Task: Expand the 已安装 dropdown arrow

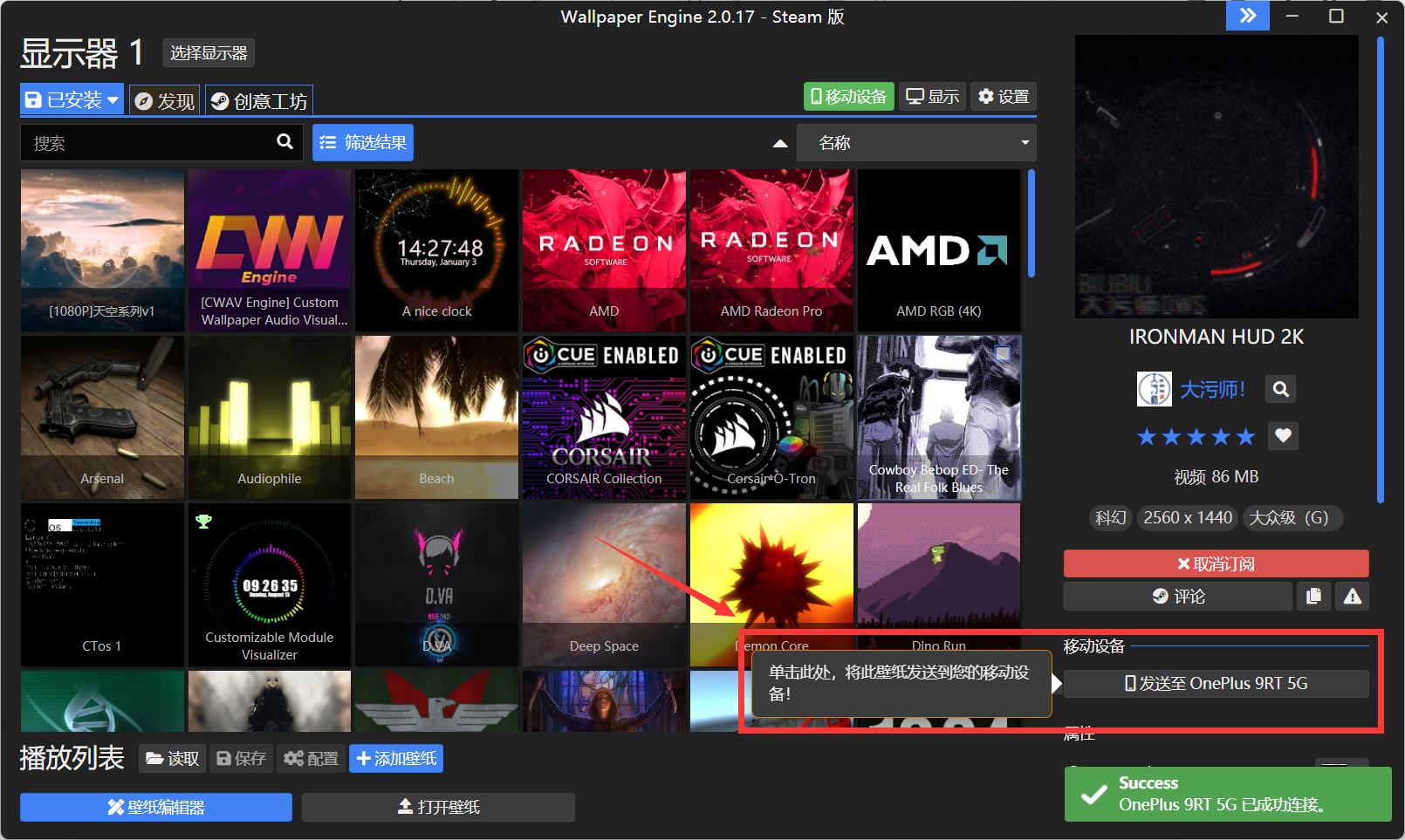Action: (113, 100)
